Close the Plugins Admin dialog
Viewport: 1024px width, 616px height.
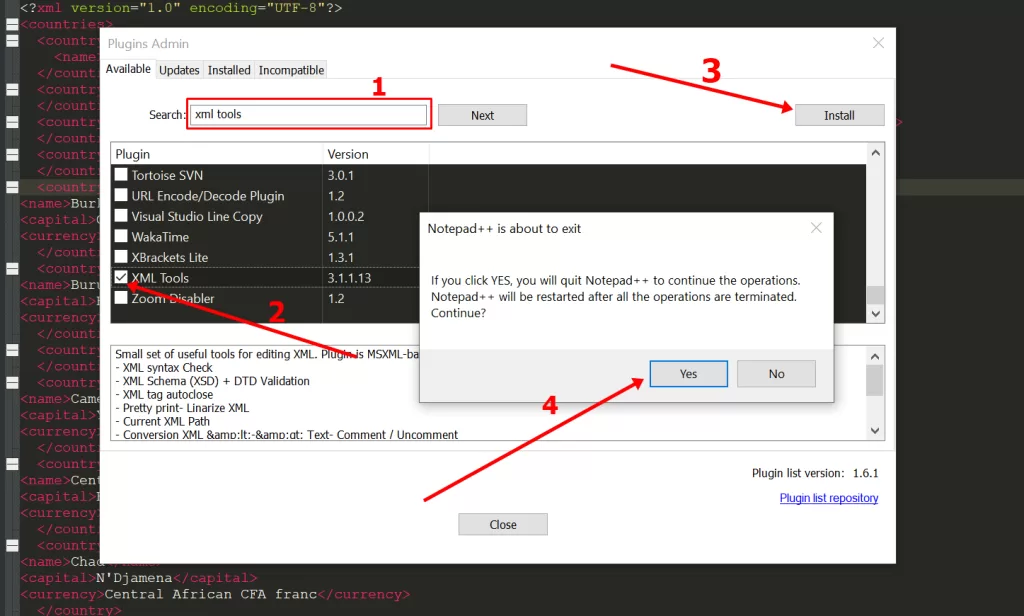pos(502,523)
